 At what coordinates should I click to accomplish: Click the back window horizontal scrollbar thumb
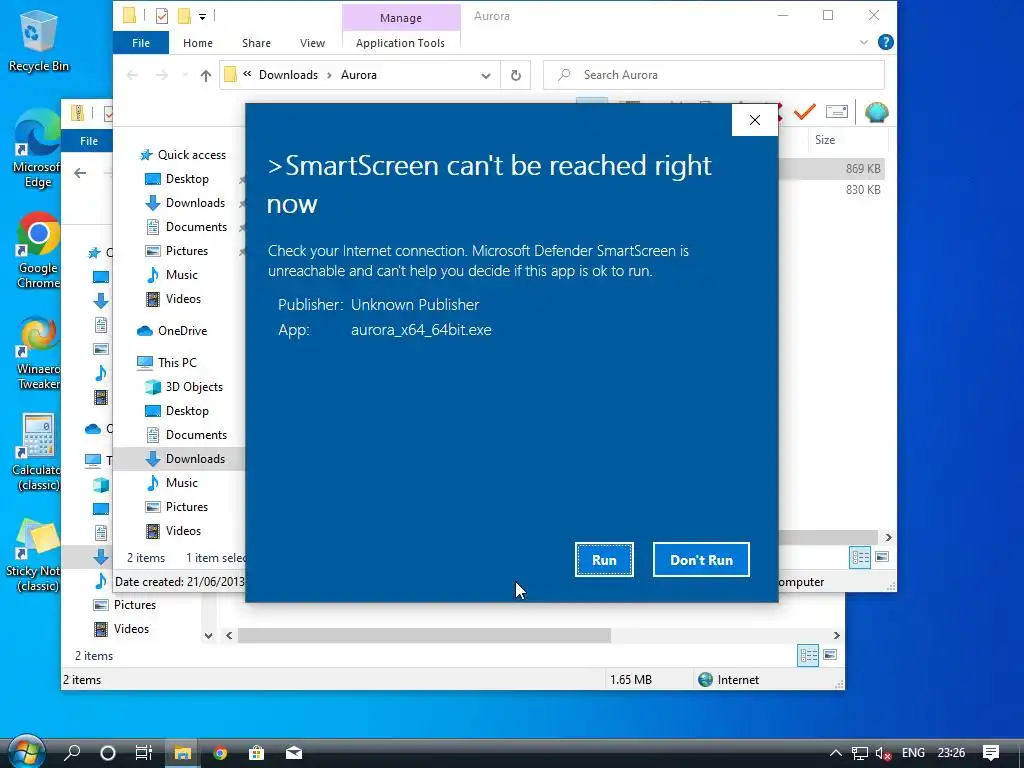point(424,635)
